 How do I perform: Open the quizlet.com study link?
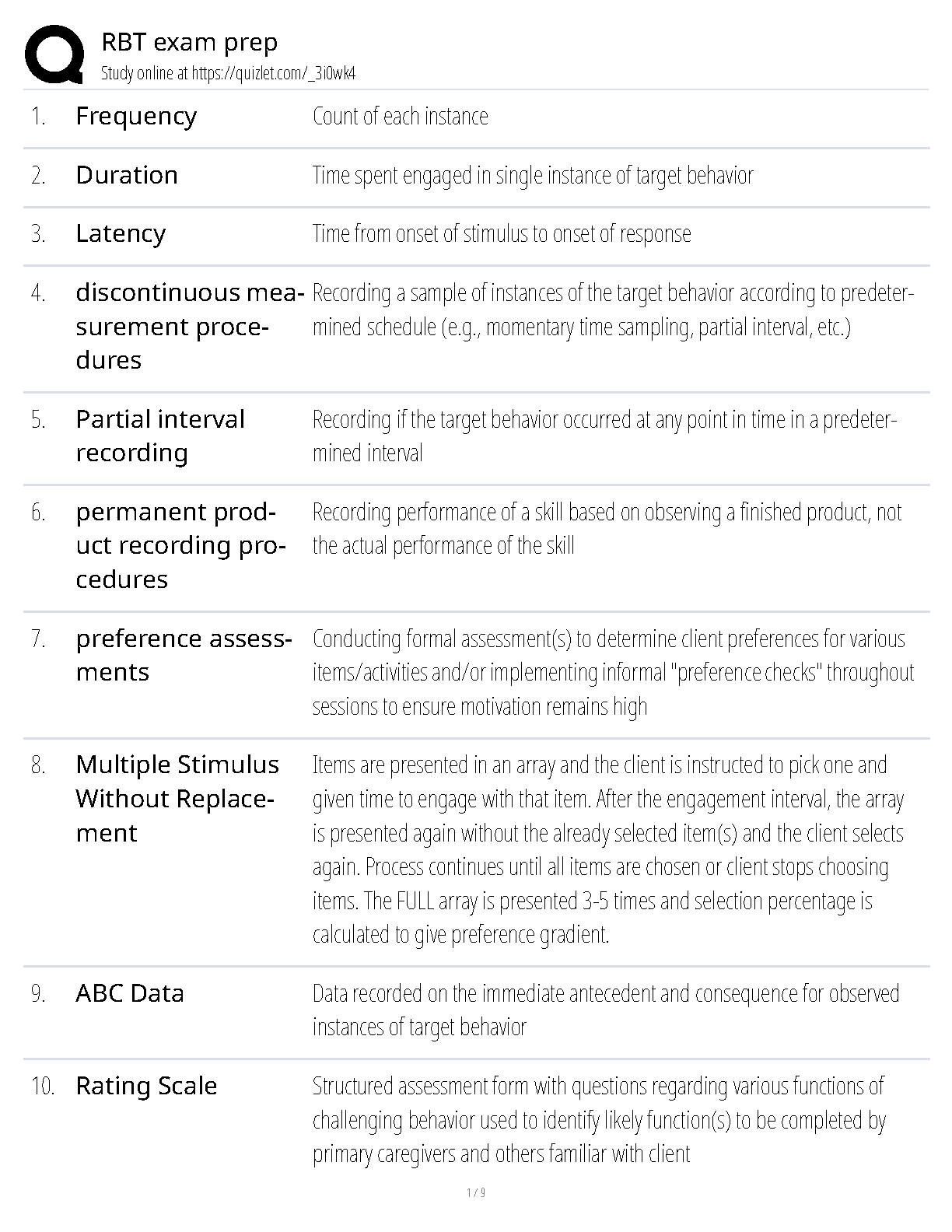click(x=274, y=74)
